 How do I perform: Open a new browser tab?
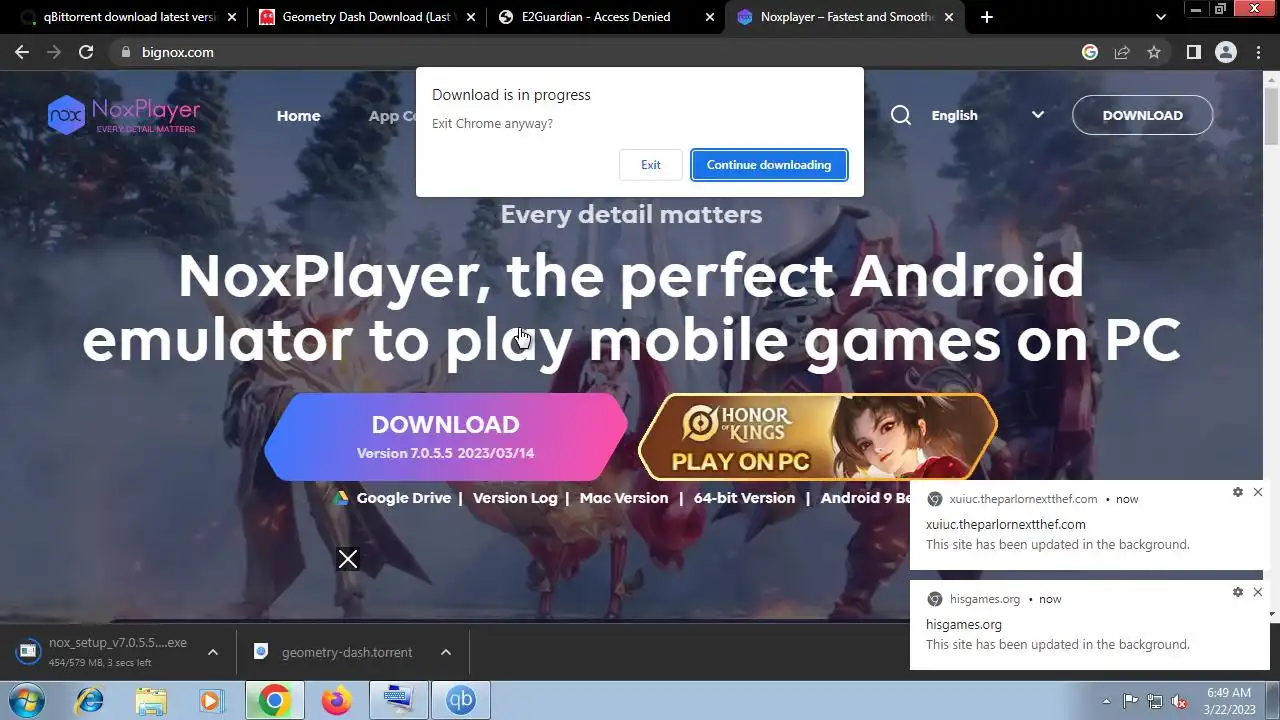point(987,17)
